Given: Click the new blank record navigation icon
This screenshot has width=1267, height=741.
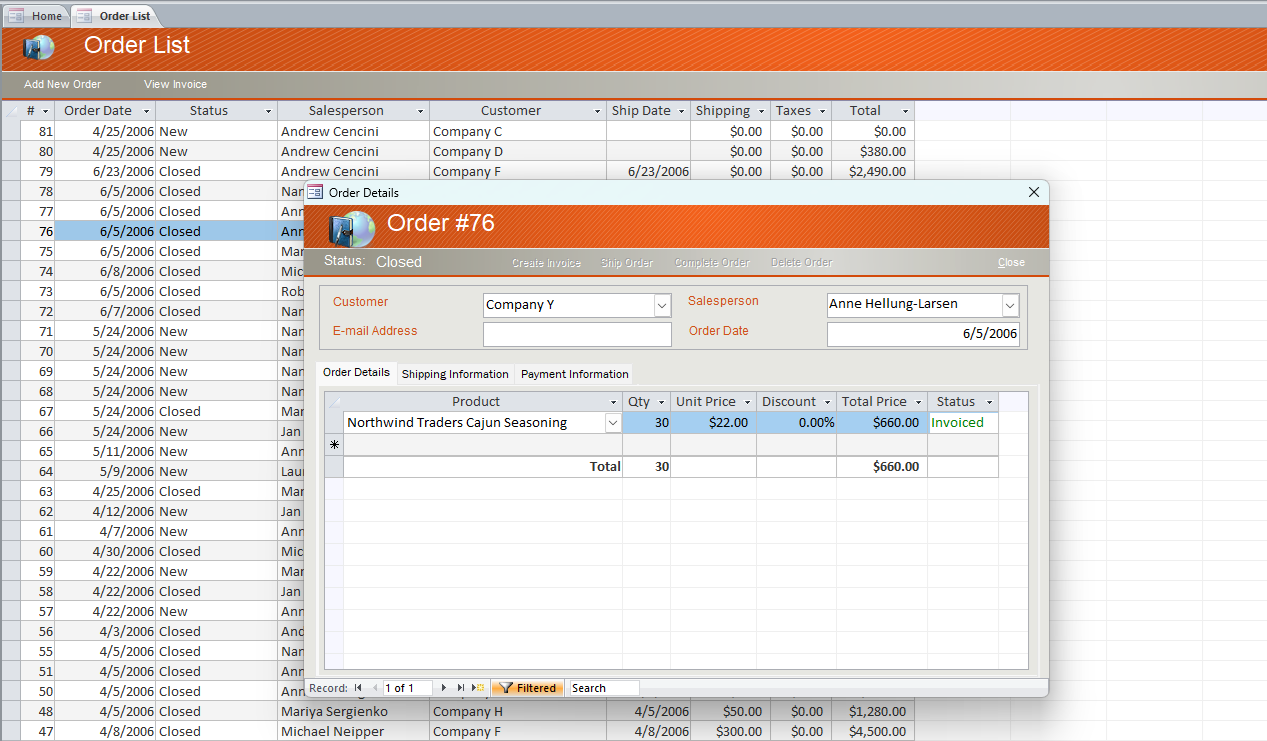Looking at the screenshot, I should [x=478, y=688].
